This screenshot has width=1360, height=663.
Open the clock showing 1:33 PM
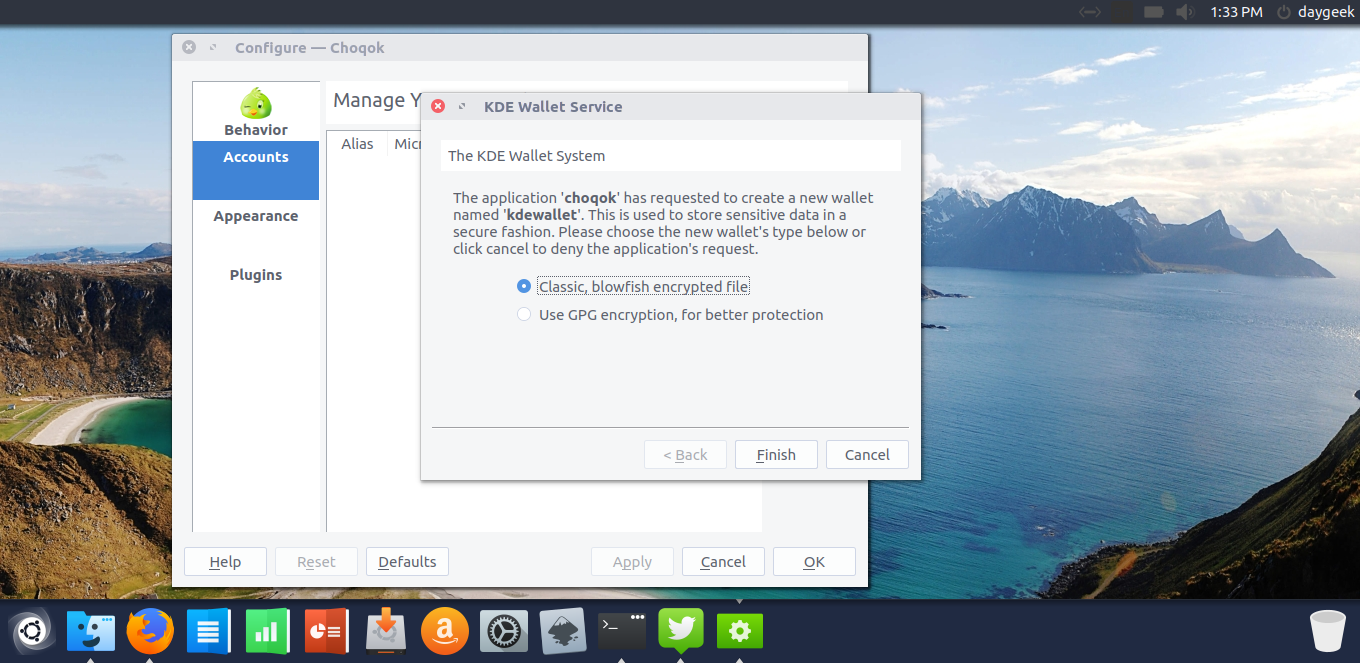tap(1236, 12)
